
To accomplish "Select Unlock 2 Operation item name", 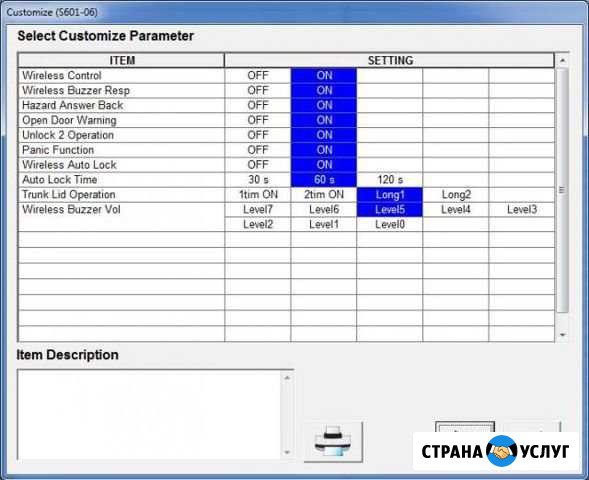I will coord(68,135).
